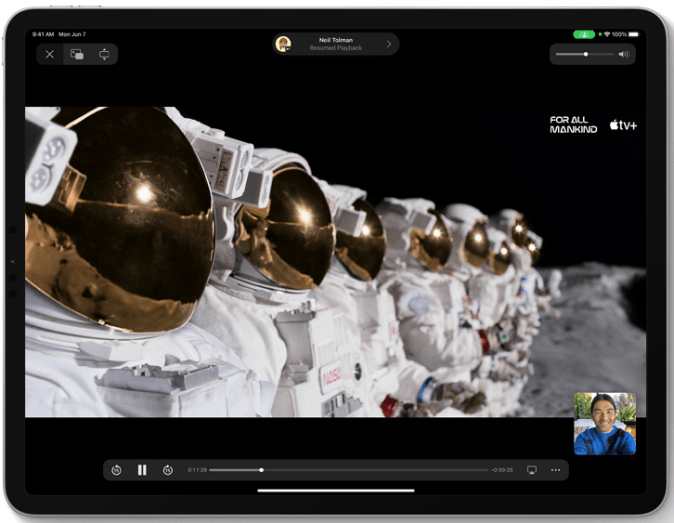
Task: Open the AirPlay output menu
Action: point(532,470)
